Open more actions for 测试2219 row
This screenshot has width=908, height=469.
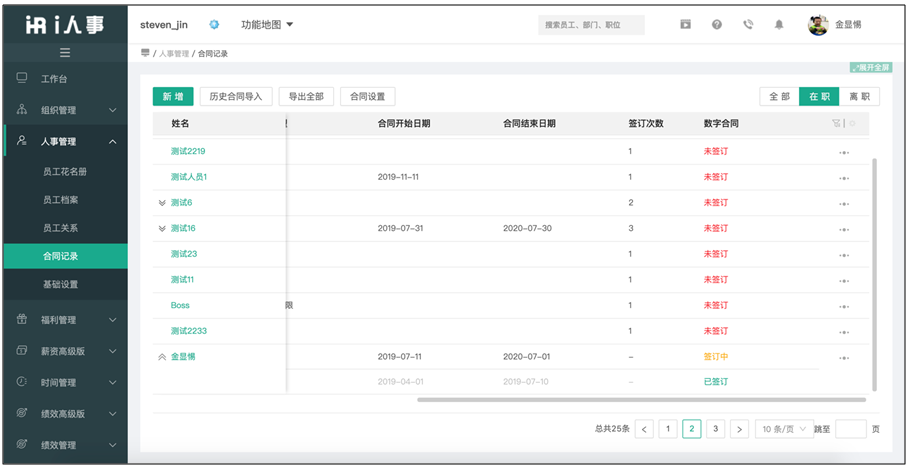pos(844,152)
